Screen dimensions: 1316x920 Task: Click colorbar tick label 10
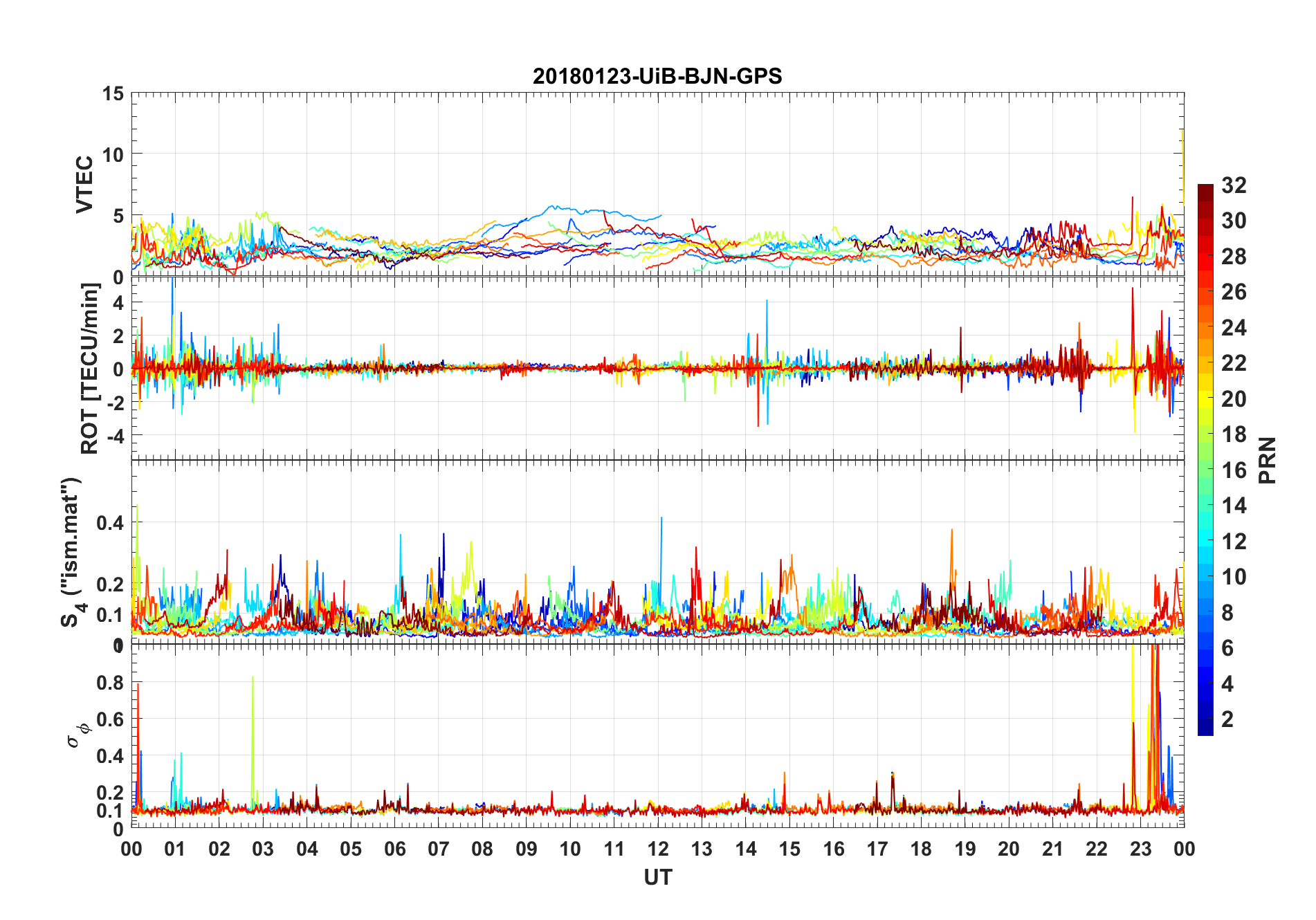tap(1234, 576)
